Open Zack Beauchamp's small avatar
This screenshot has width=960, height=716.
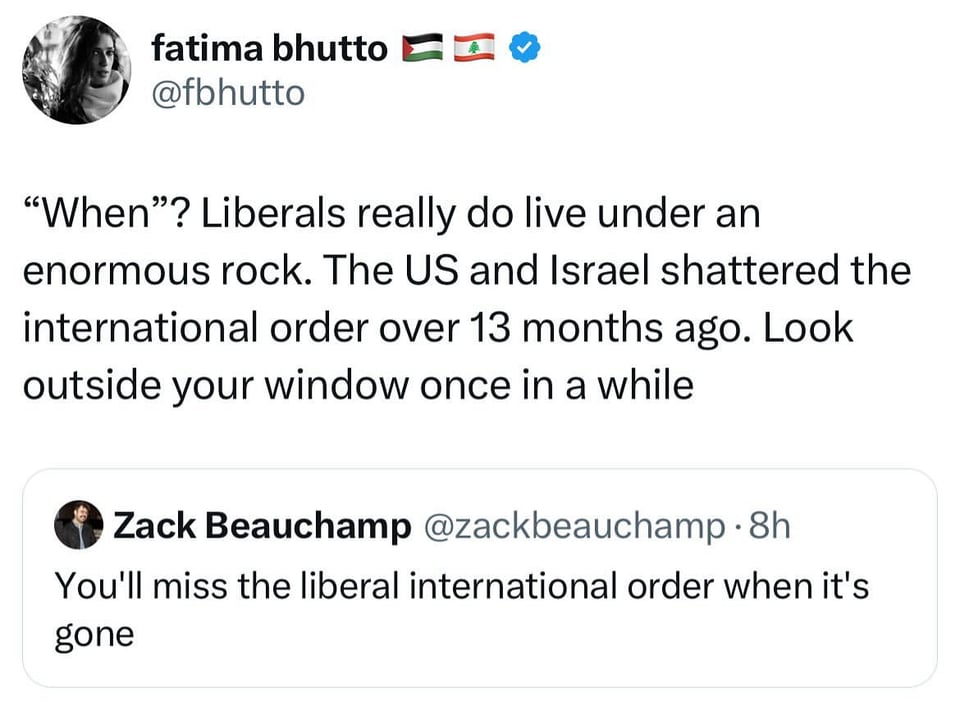[79, 525]
